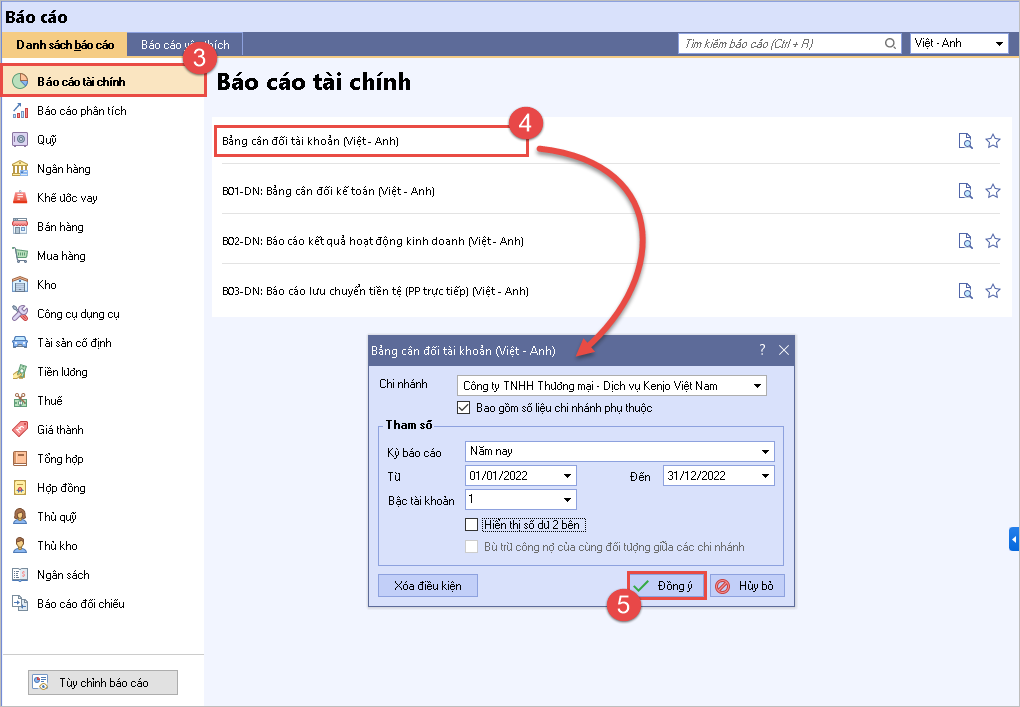The width and height of the screenshot is (1020, 707).
Task: Open the Kỳ báo cáo dropdown
Action: (765, 452)
